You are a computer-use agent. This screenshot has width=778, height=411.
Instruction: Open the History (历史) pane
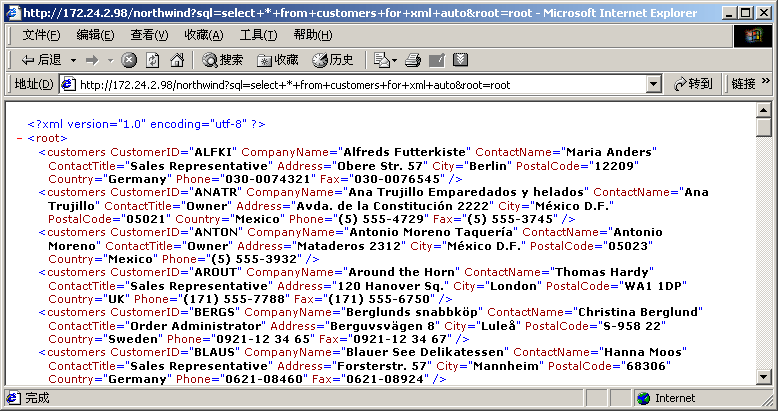click(333, 60)
